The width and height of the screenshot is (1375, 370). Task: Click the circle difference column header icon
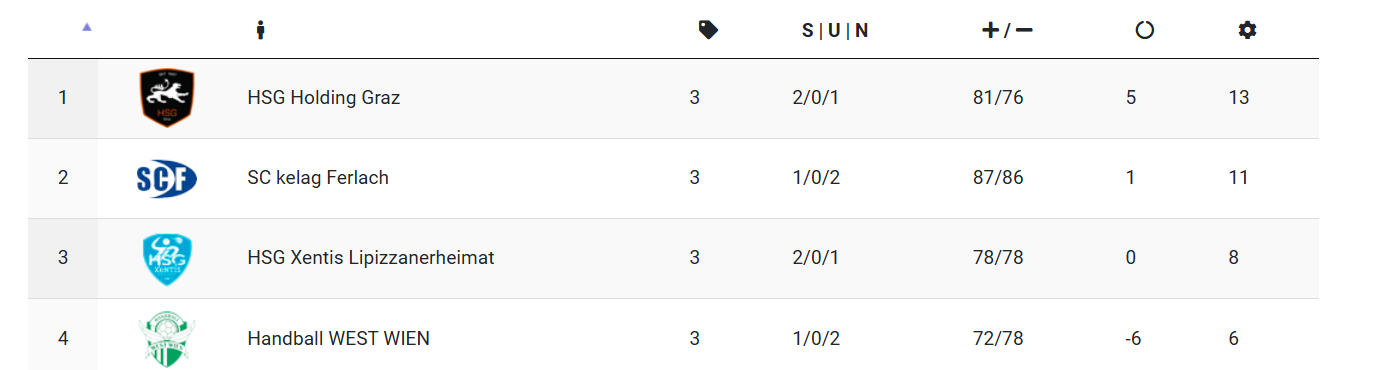[x=1145, y=30]
